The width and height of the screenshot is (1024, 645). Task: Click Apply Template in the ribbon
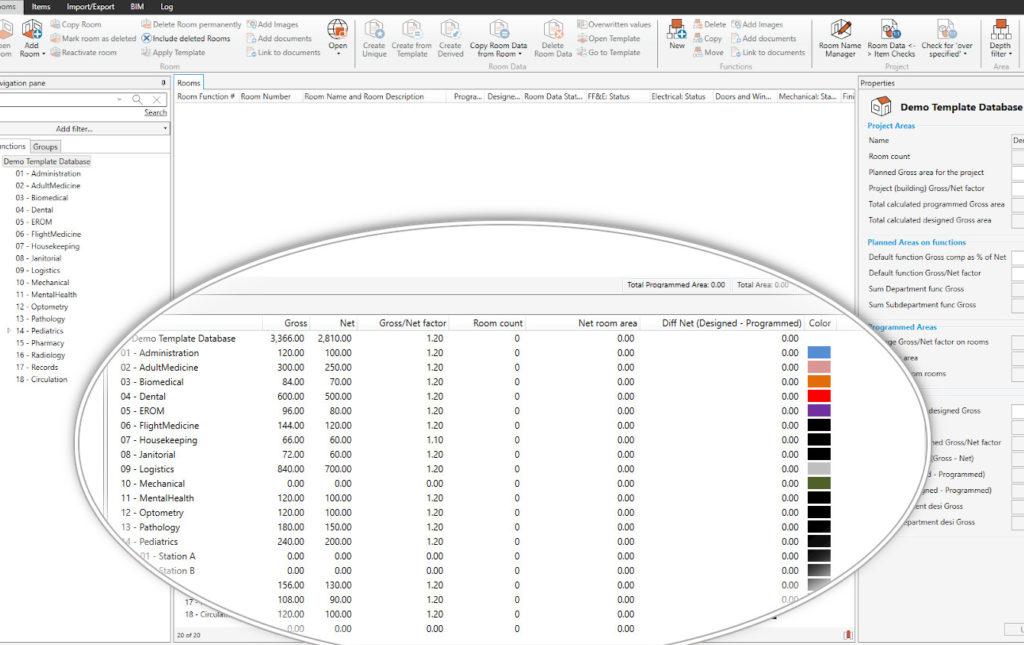point(178,51)
